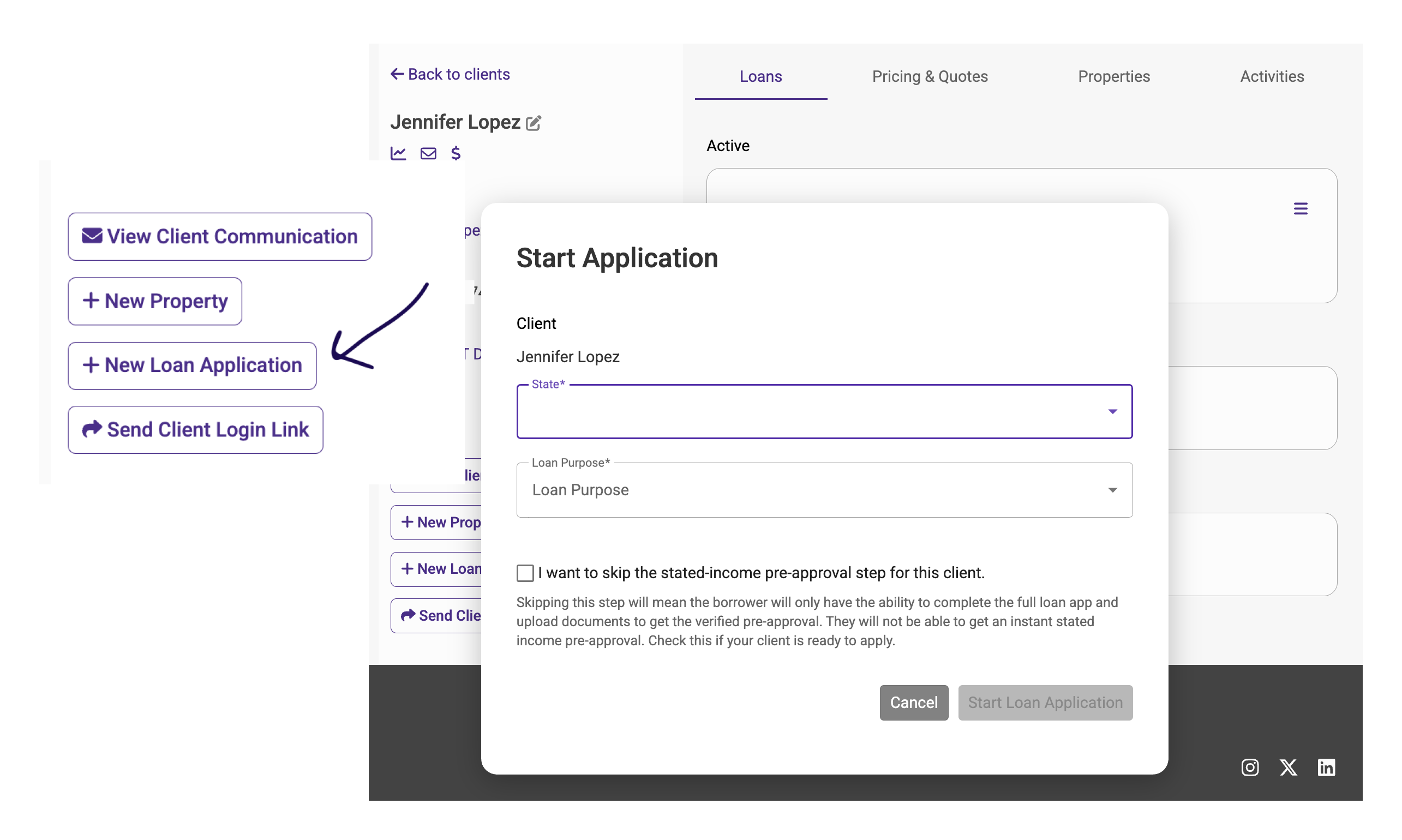The width and height of the screenshot is (1402, 840).
Task: Open Instagram icon in footer
Action: 1250,767
